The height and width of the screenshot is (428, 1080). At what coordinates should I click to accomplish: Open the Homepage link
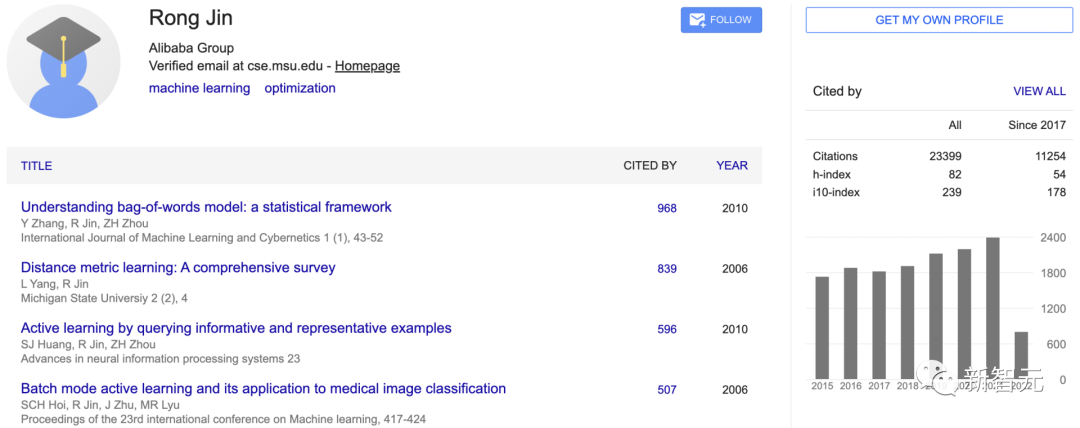(367, 66)
